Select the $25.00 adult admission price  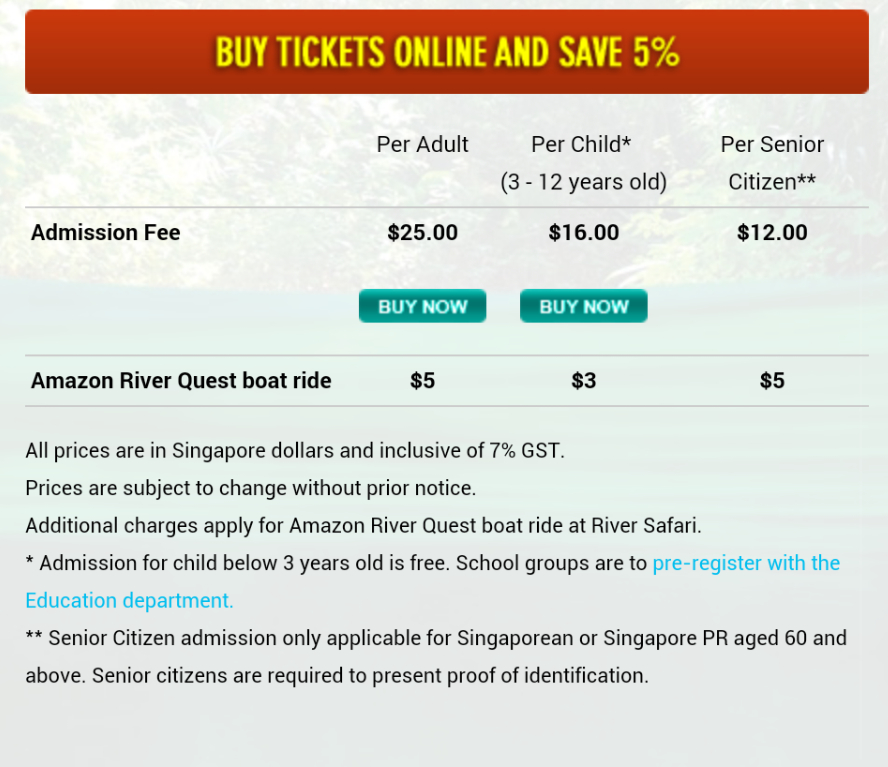(x=422, y=233)
